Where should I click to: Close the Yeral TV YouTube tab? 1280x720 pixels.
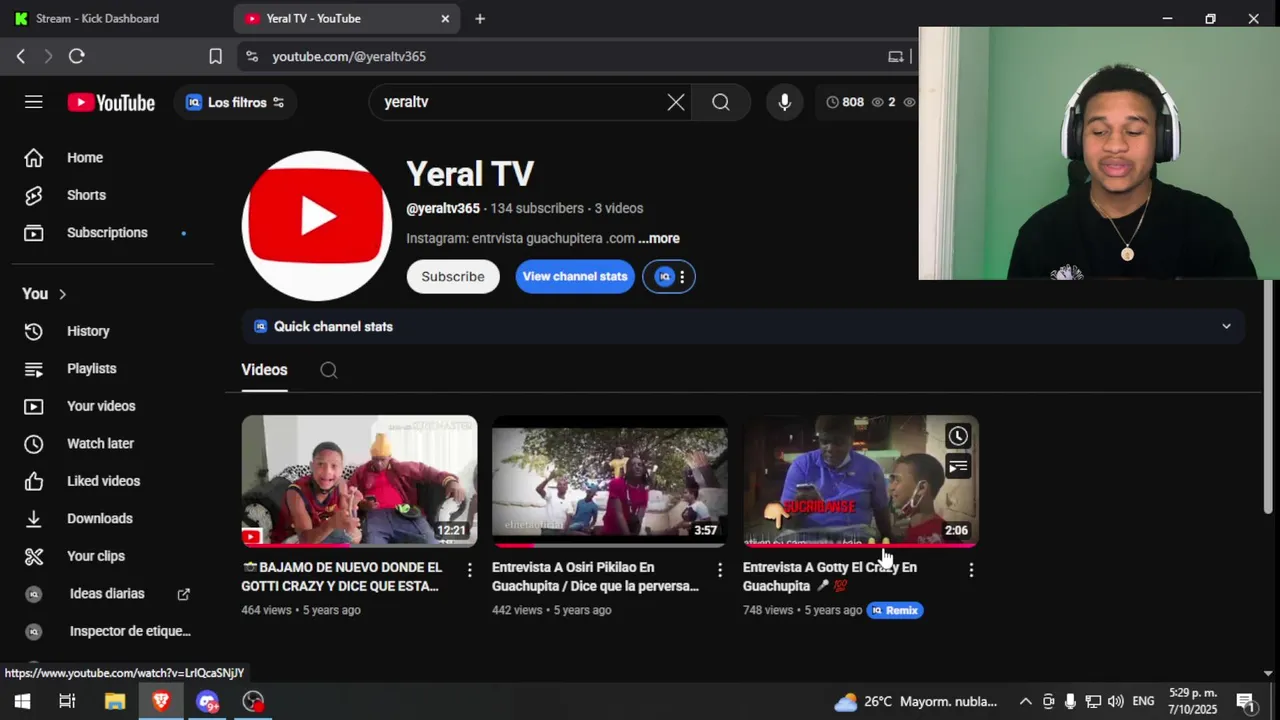[x=445, y=18]
